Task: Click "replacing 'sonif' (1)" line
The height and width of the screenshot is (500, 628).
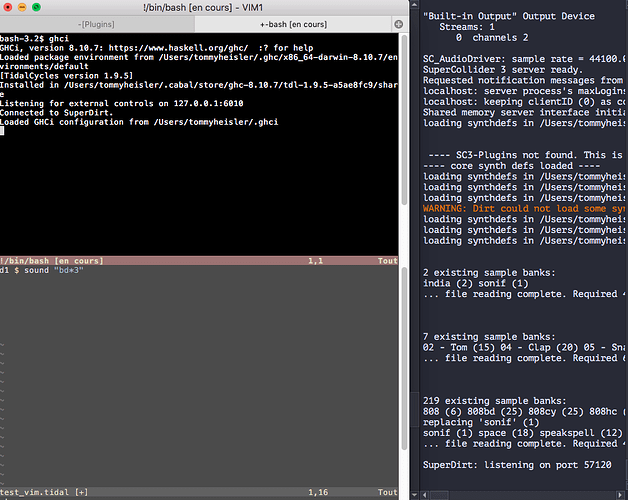Action: click(481, 422)
